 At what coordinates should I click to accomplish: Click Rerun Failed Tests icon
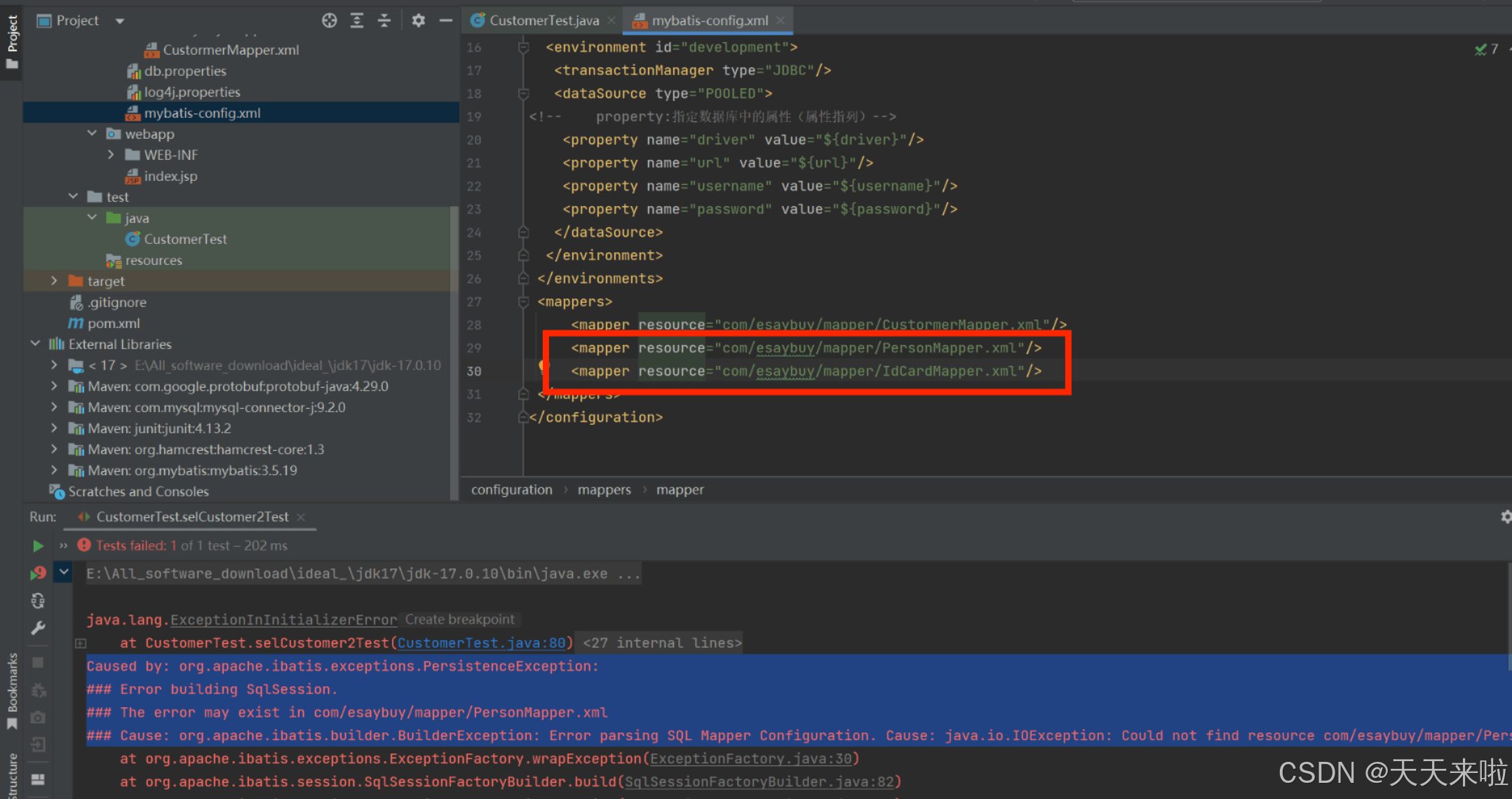tap(38, 573)
